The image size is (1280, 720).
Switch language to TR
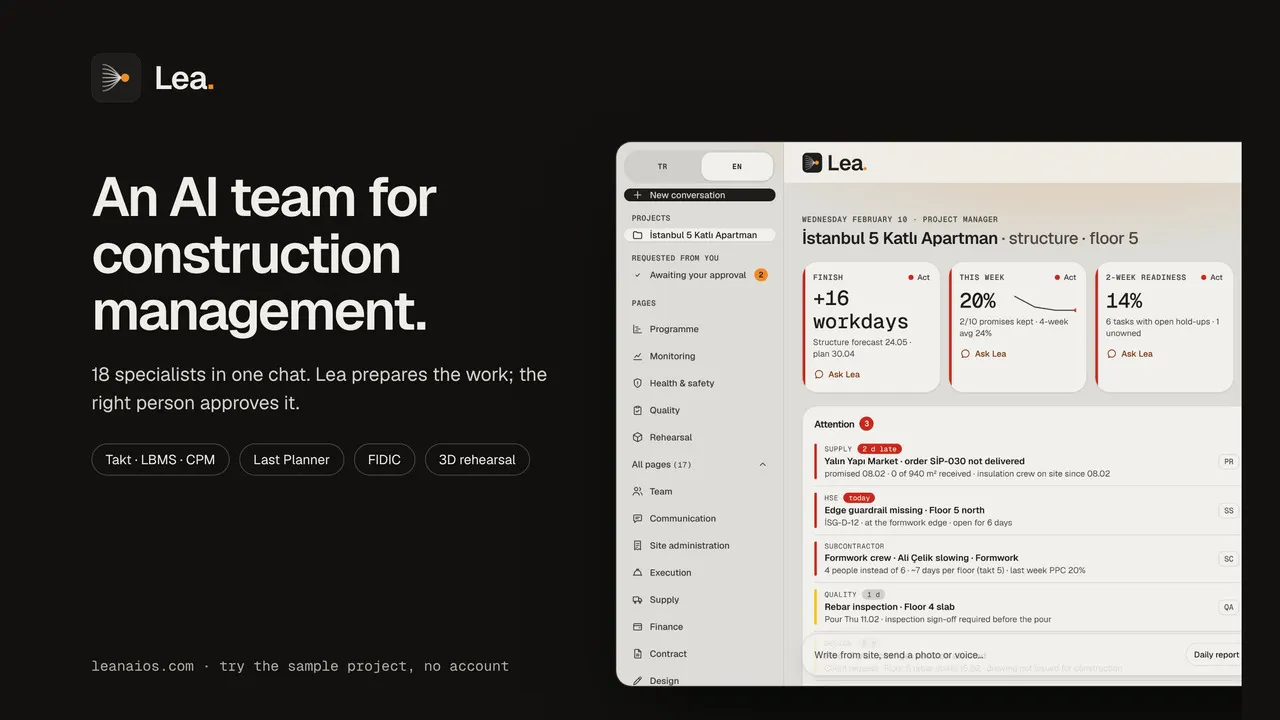(662, 166)
